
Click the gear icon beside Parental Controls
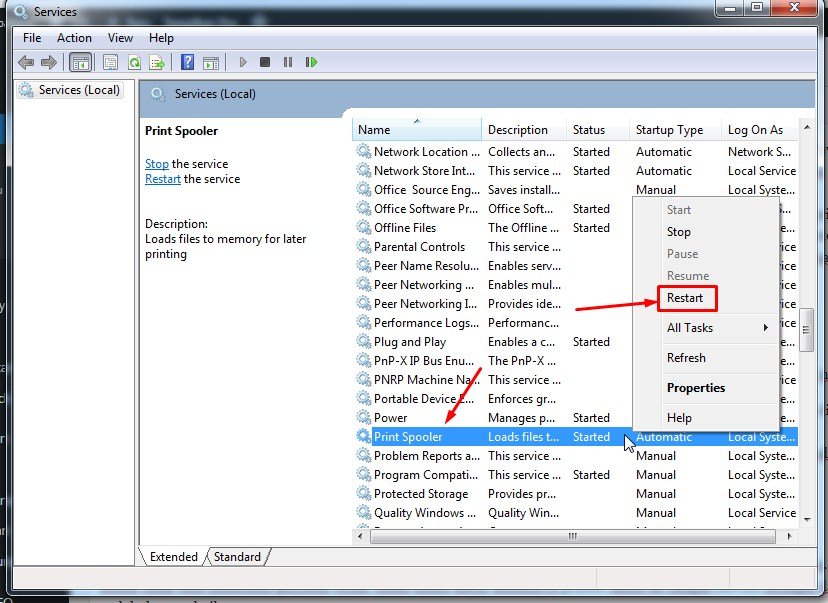(363, 247)
